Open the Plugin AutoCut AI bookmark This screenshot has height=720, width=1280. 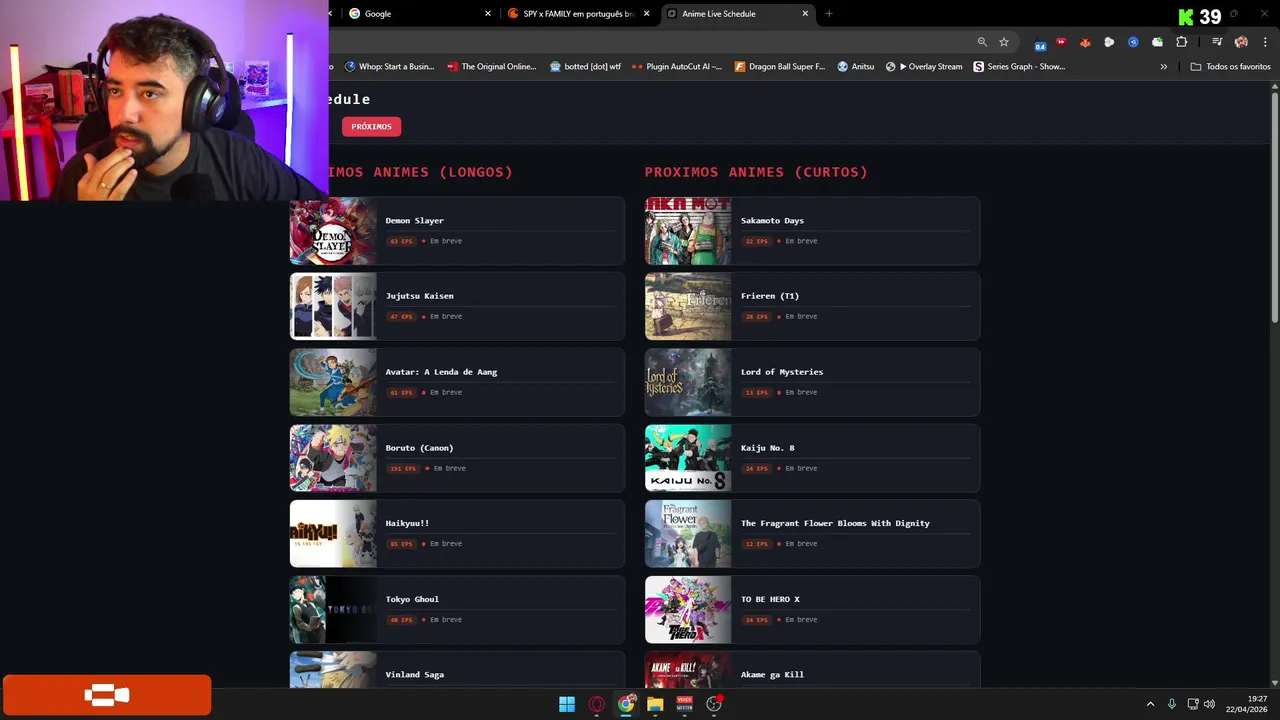pos(677,66)
